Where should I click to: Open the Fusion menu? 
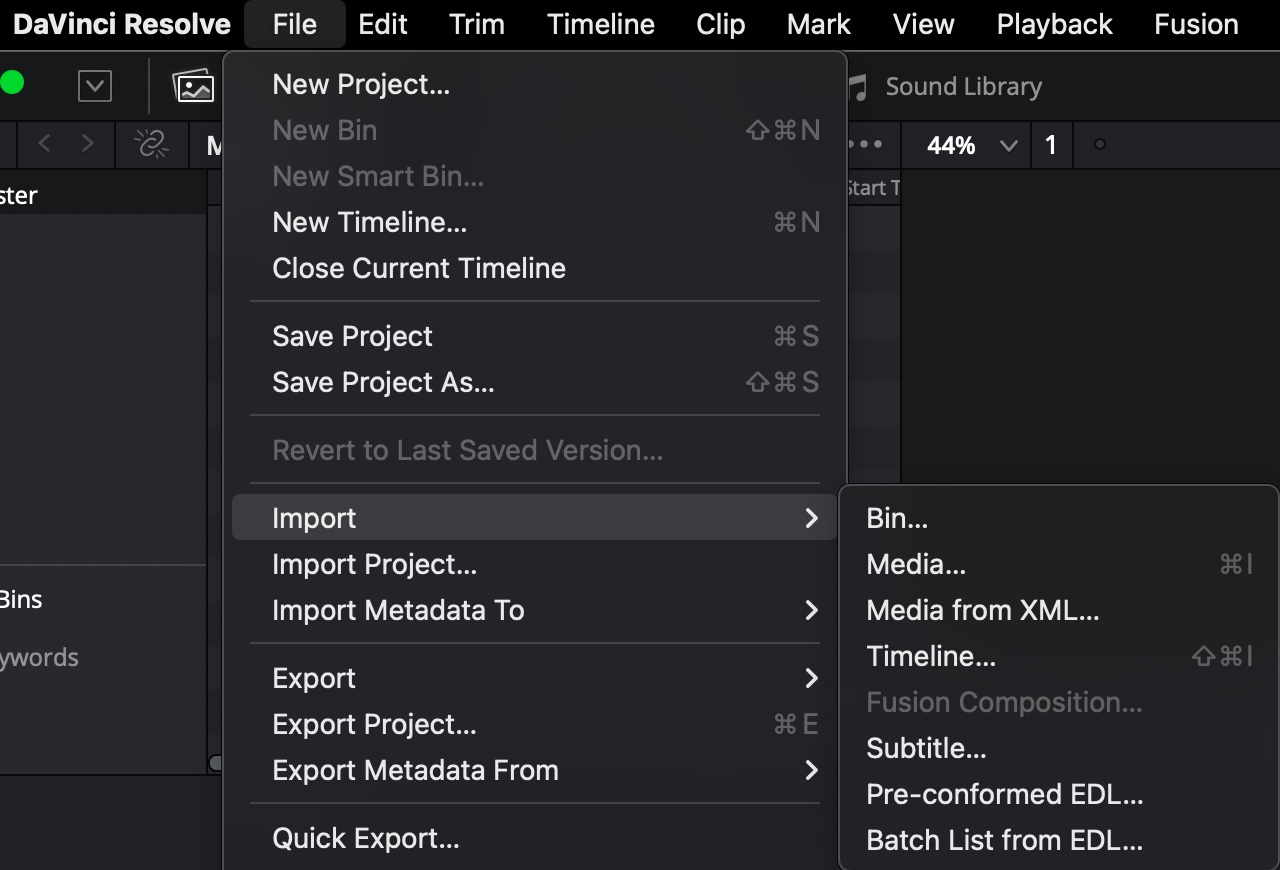point(1196,24)
